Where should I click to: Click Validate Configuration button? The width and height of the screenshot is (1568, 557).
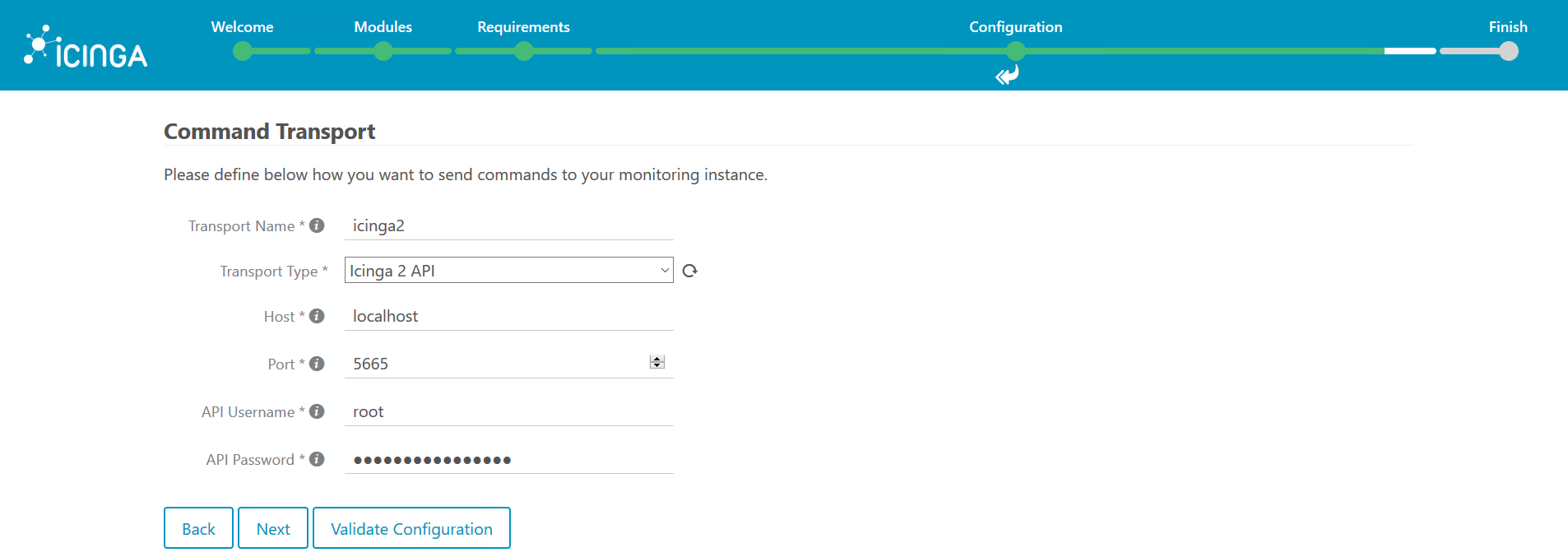point(411,527)
